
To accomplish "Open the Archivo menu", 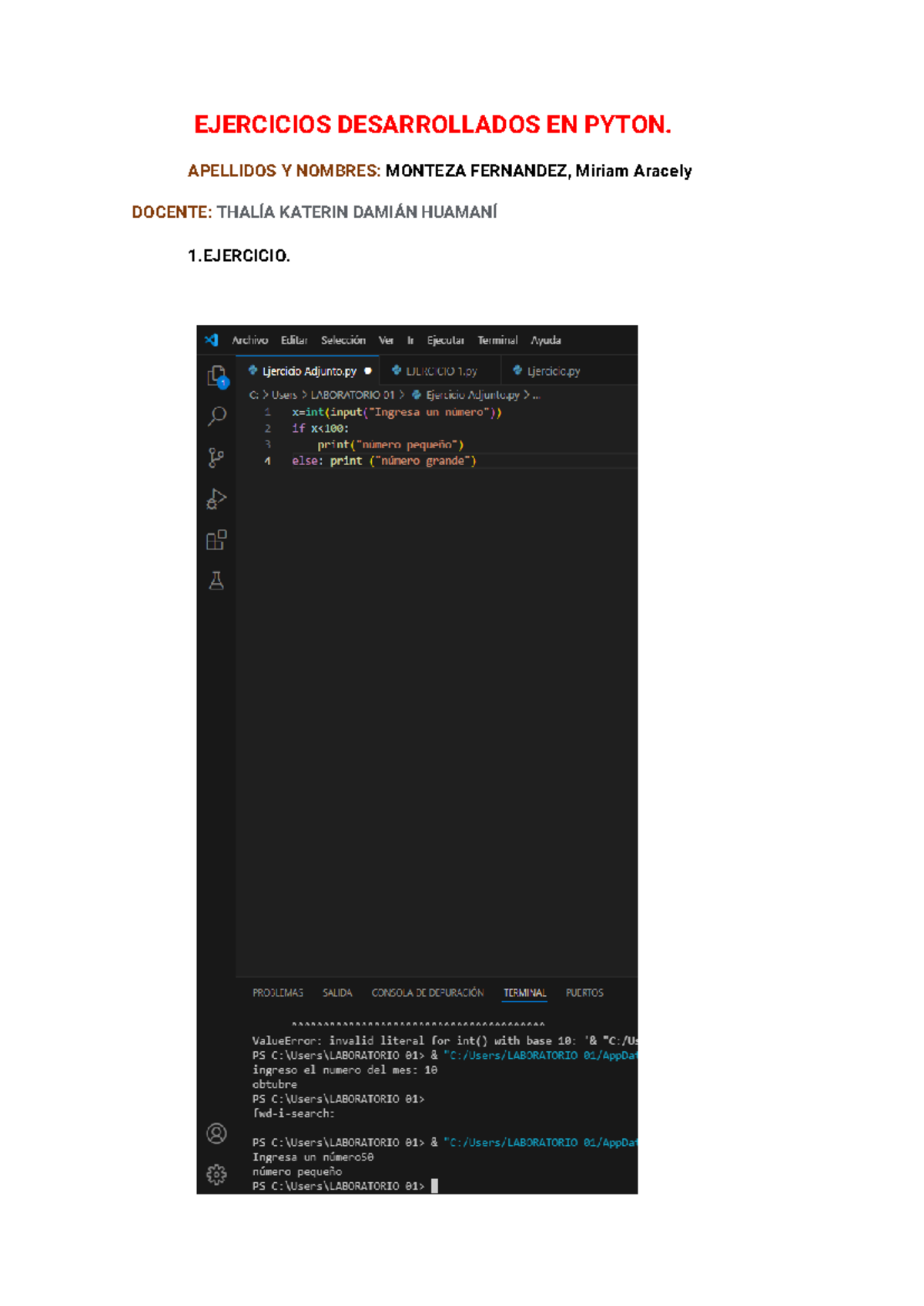I will coord(249,340).
